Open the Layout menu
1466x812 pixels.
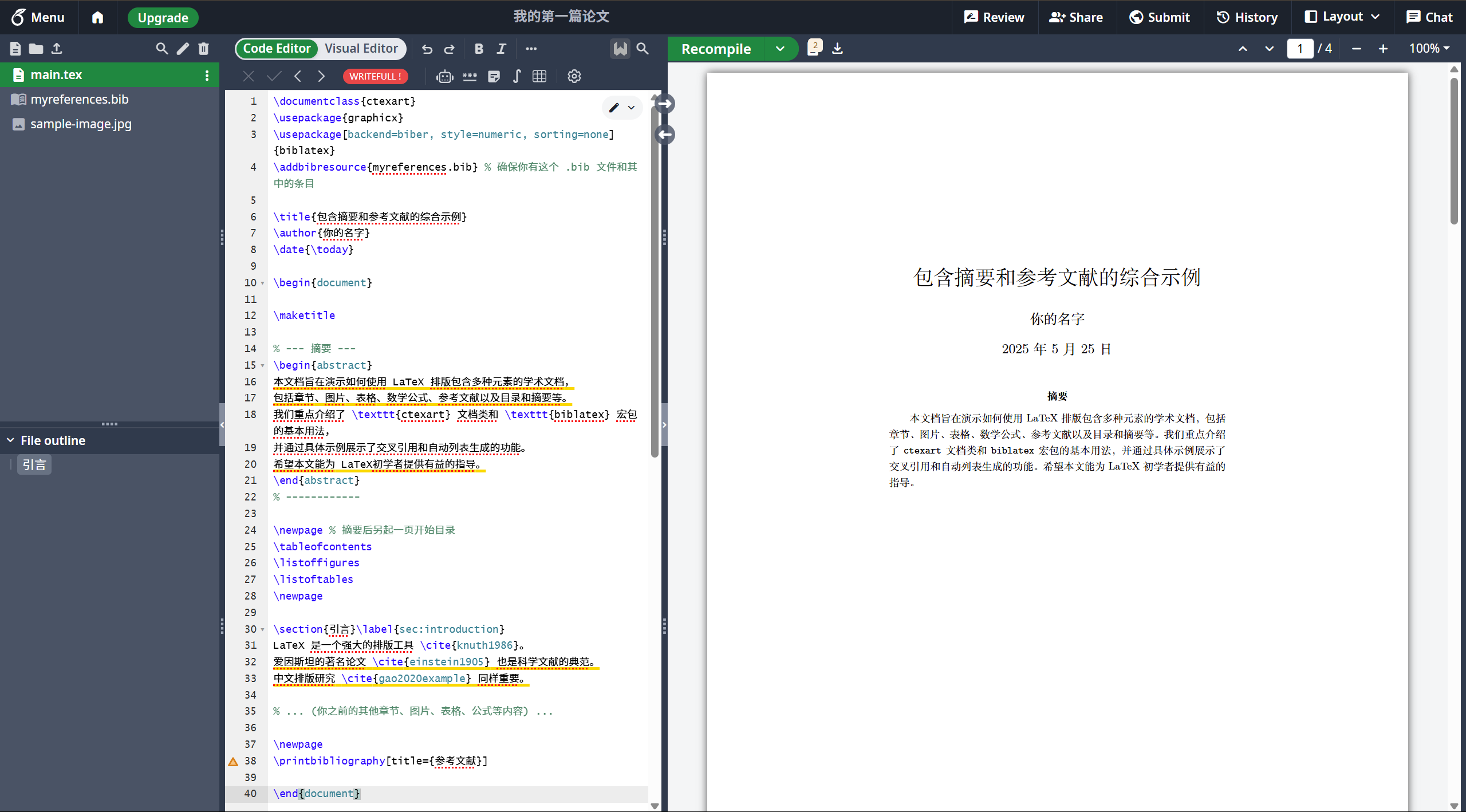[x=1342, y=17]
